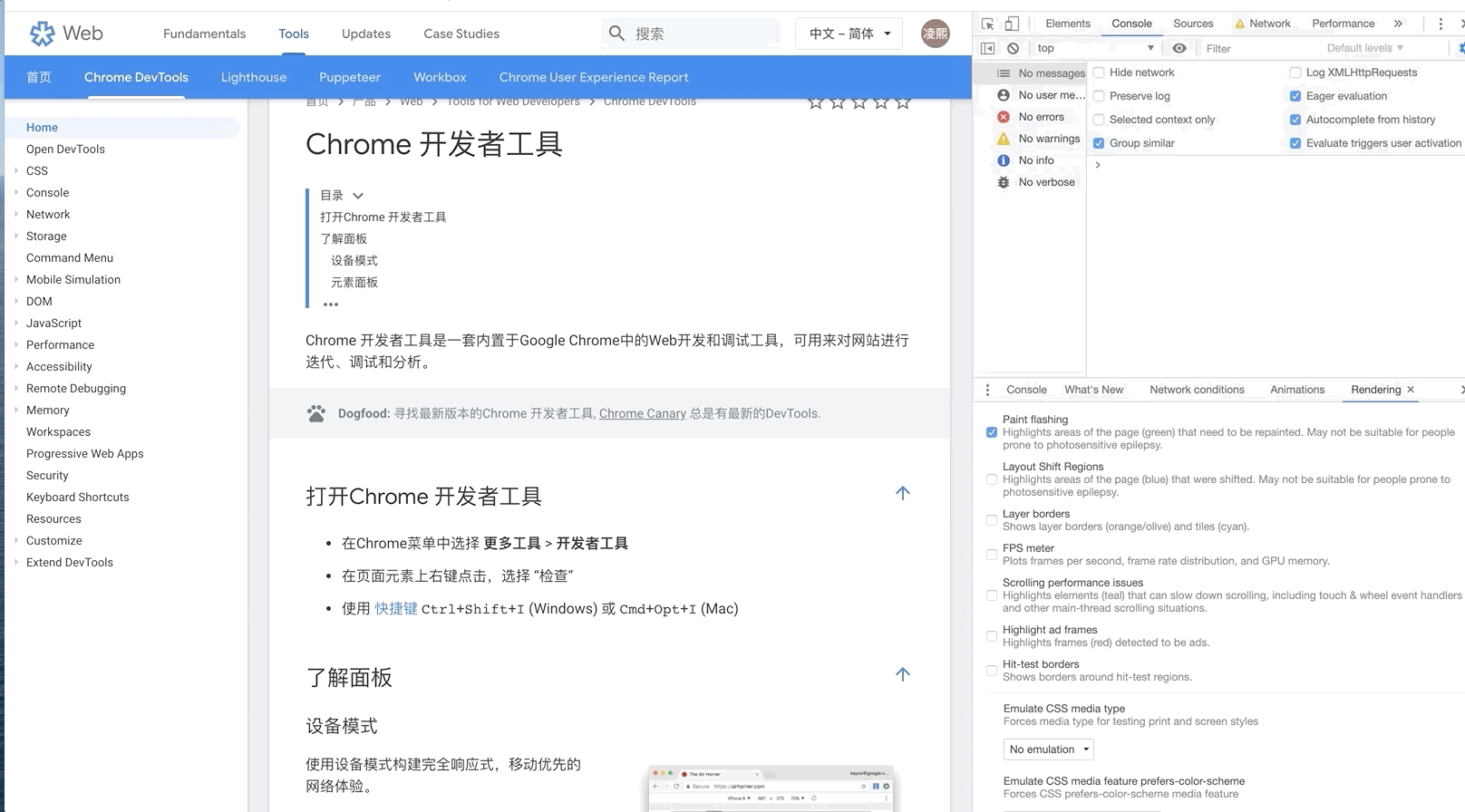This screenshot has width=1465, height=812.
Task: Enable Hide network checkbox
Action: point(1099,72)
